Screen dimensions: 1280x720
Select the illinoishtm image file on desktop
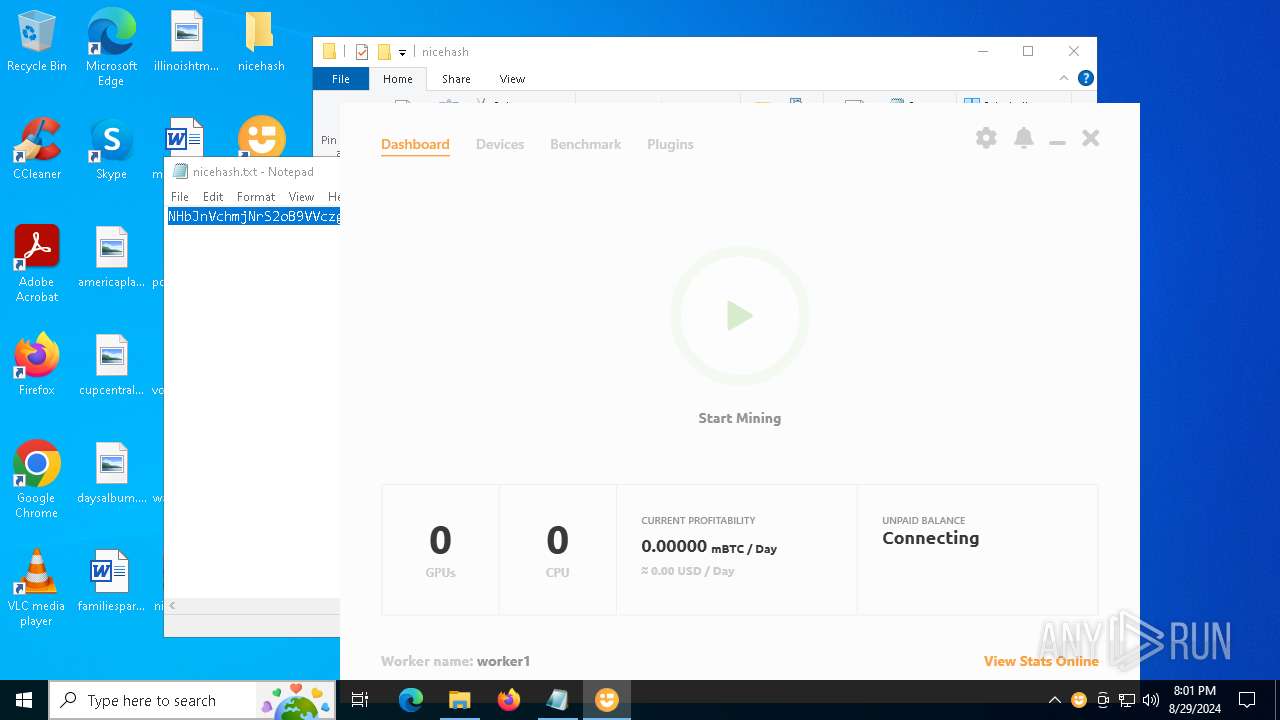(186, 41)
